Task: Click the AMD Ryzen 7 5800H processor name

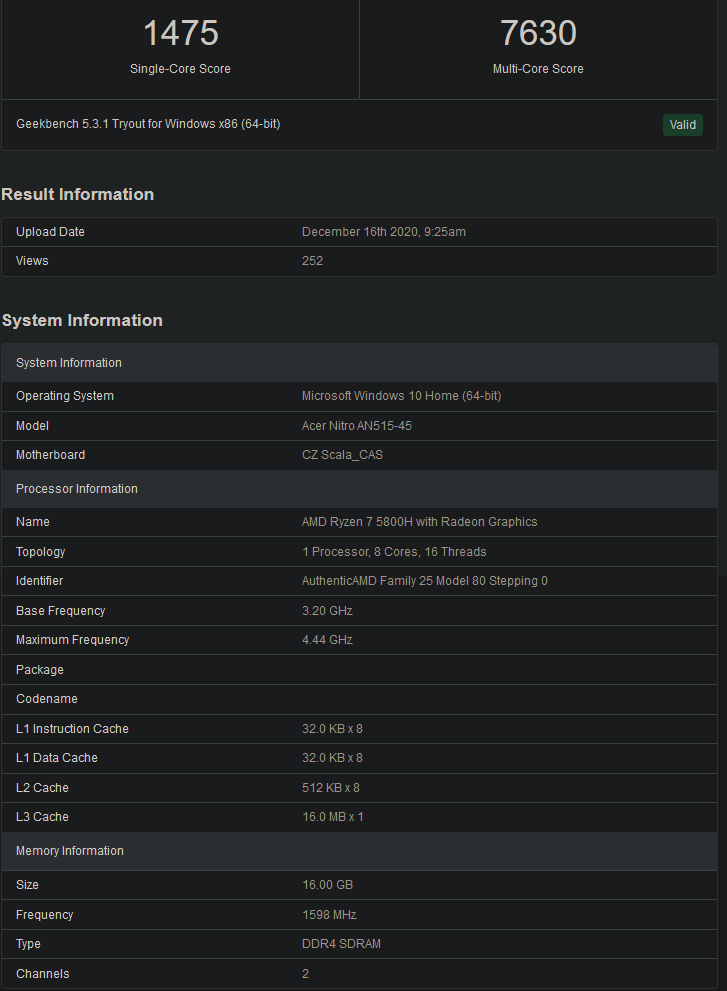Action: click(x=420, y=521)
